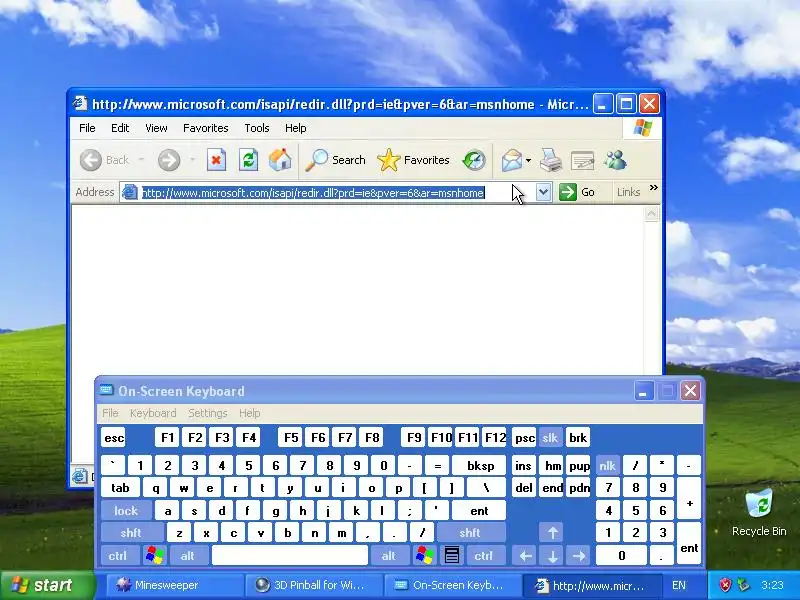Expand the Links bar chevron

click(x=654, y=188)
